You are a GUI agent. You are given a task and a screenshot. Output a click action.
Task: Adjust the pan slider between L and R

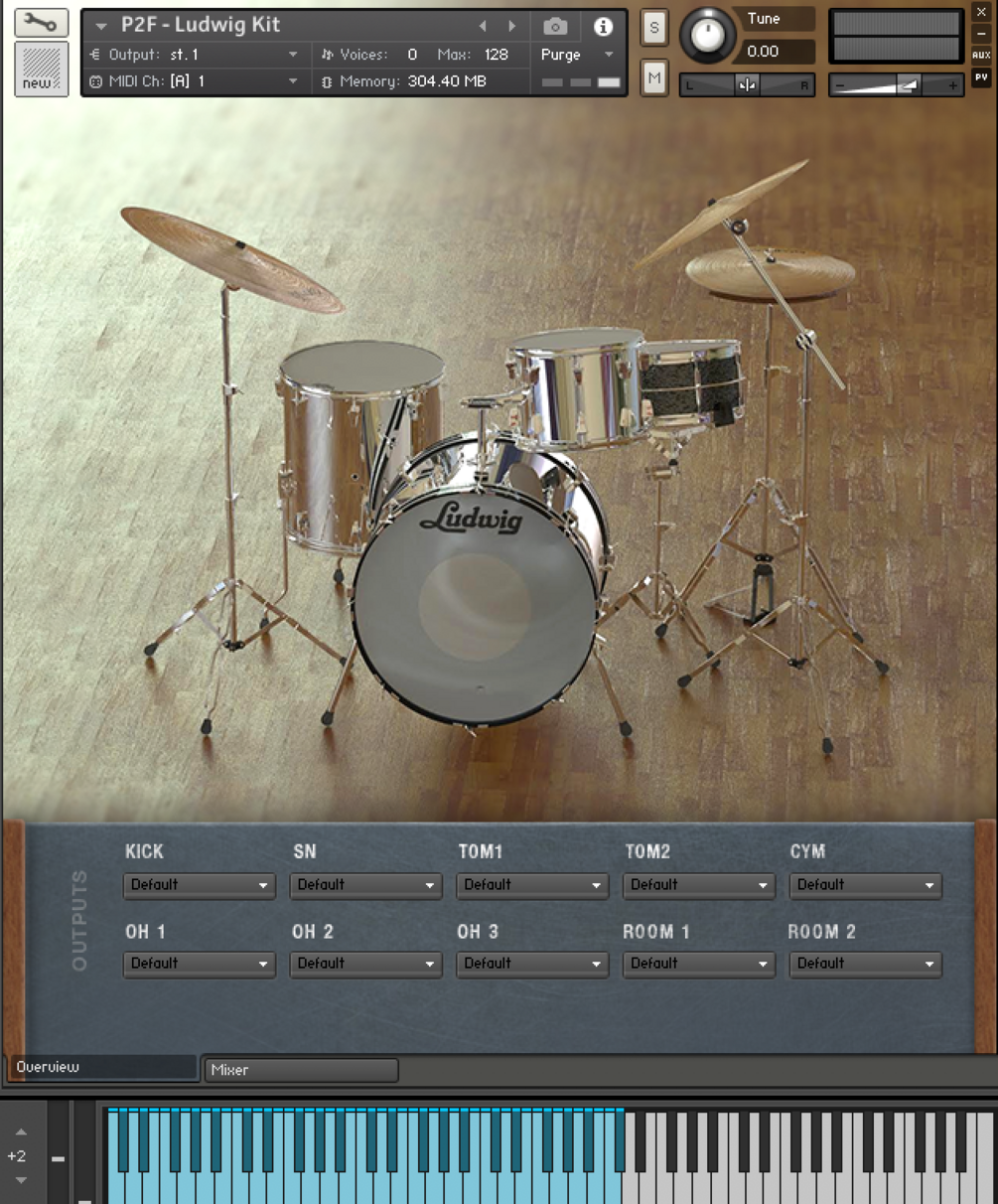tap(747, 85)
